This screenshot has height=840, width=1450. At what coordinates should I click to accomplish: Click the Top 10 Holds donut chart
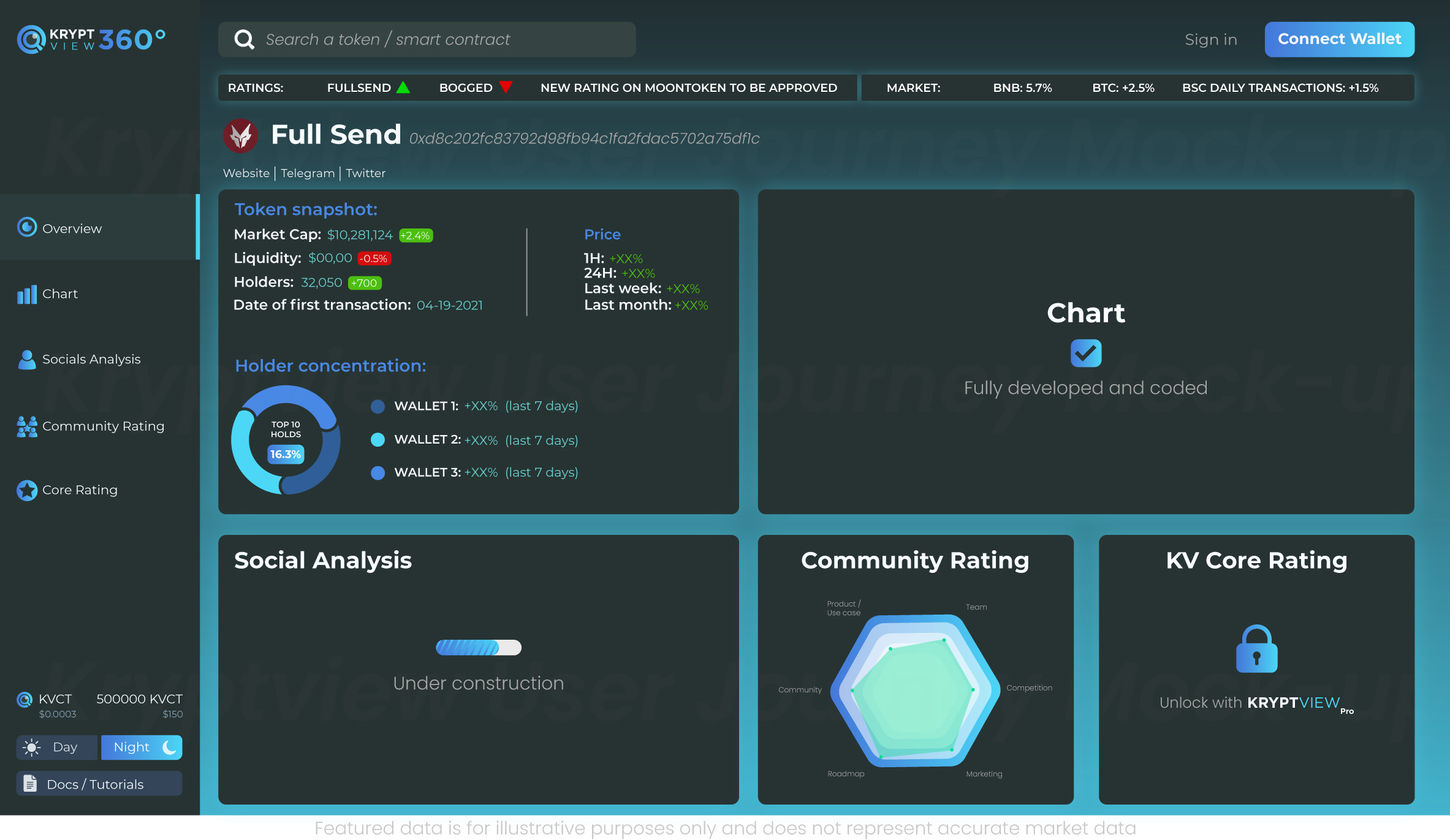pos(285,440)
